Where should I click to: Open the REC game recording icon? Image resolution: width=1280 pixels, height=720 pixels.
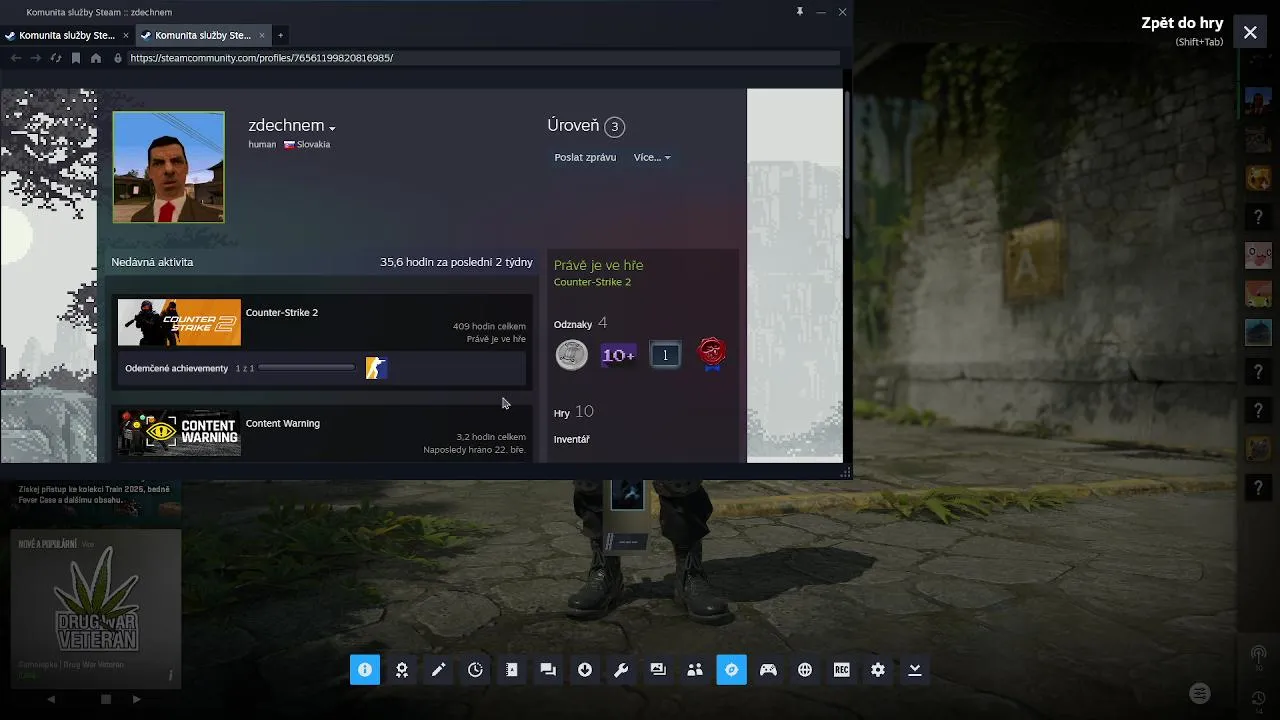pos(842,670)
